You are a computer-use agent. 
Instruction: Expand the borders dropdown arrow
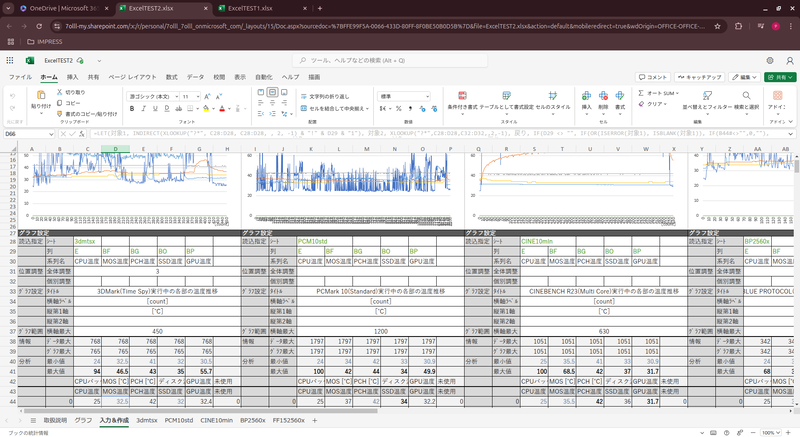(x=197, y=109)
